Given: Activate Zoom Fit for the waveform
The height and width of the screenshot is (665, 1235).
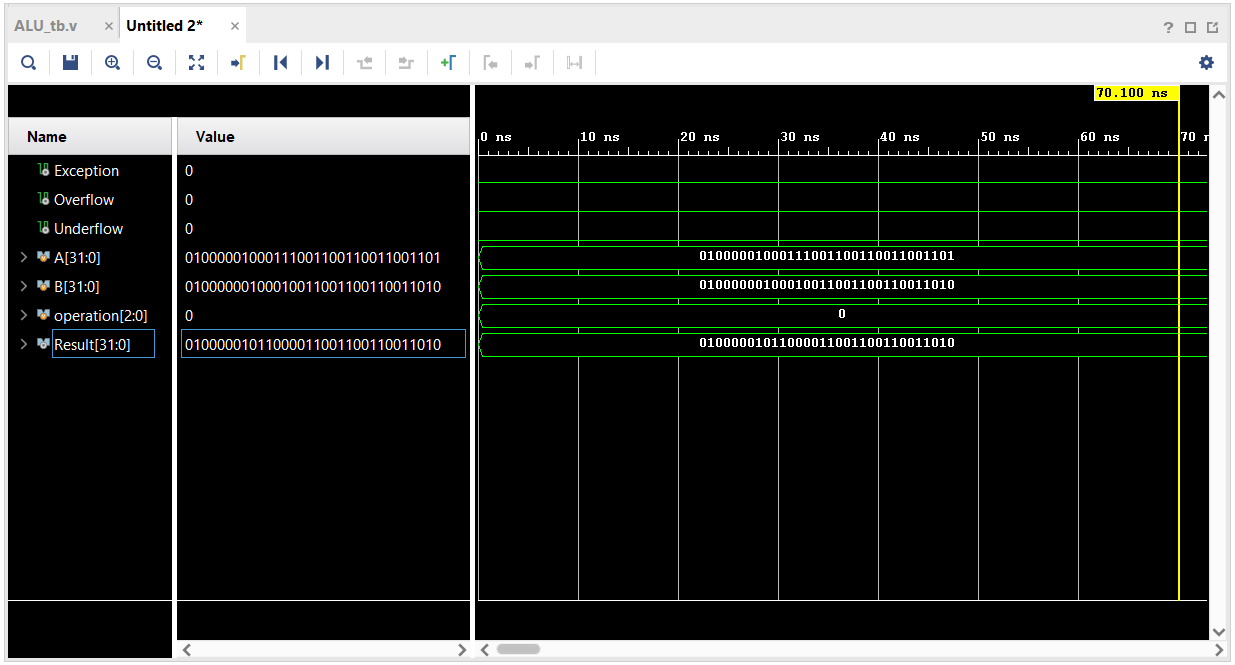Looking at the screenshot, I should 196,62.
